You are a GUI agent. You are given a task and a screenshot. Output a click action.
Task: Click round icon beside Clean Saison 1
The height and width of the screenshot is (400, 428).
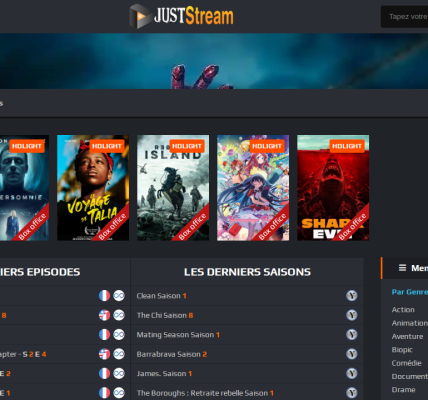(352, 296)
